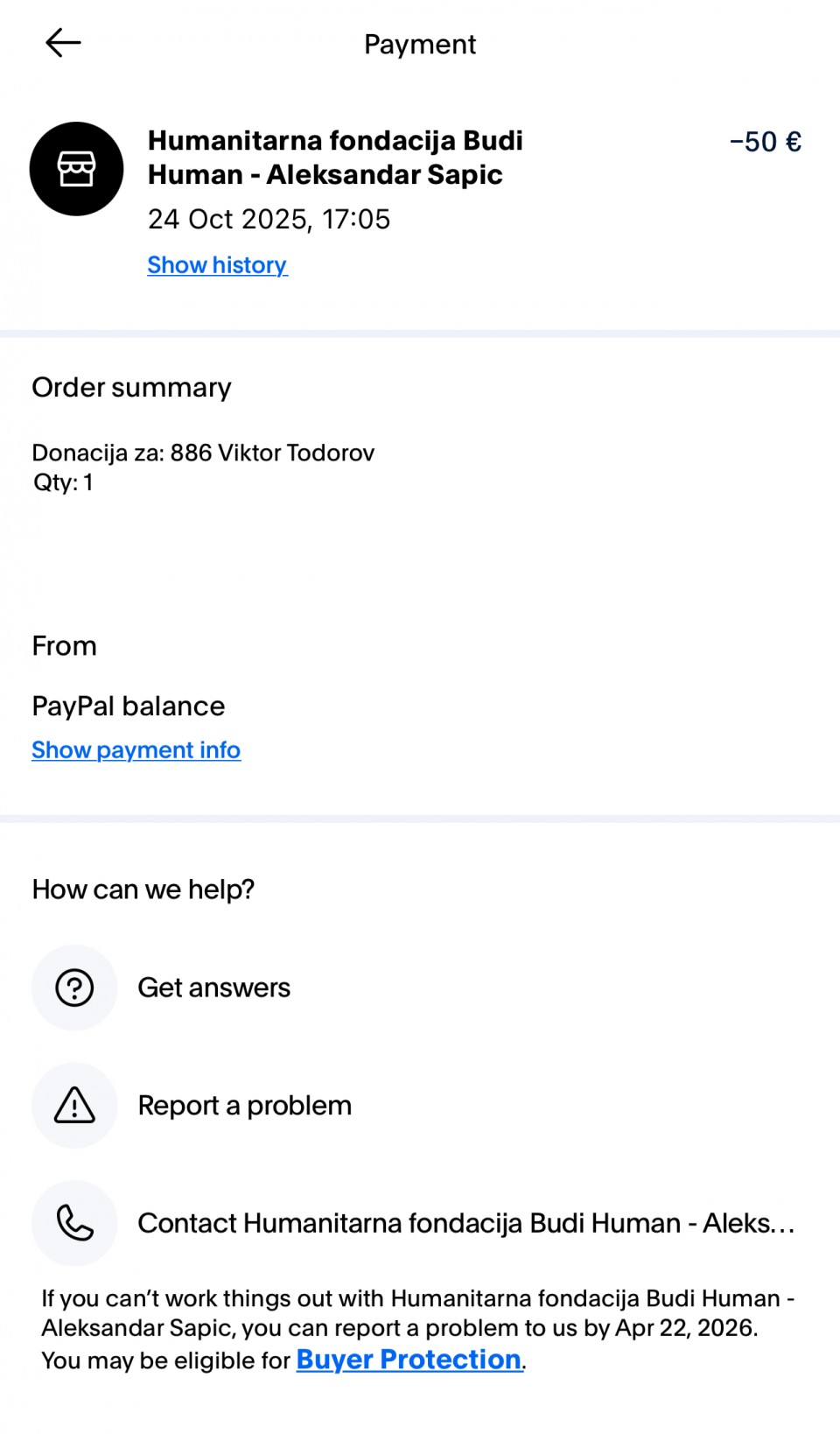Tap the How can we help? heading
Screen dimensions: 840x1434
click(x=143, y=889)
